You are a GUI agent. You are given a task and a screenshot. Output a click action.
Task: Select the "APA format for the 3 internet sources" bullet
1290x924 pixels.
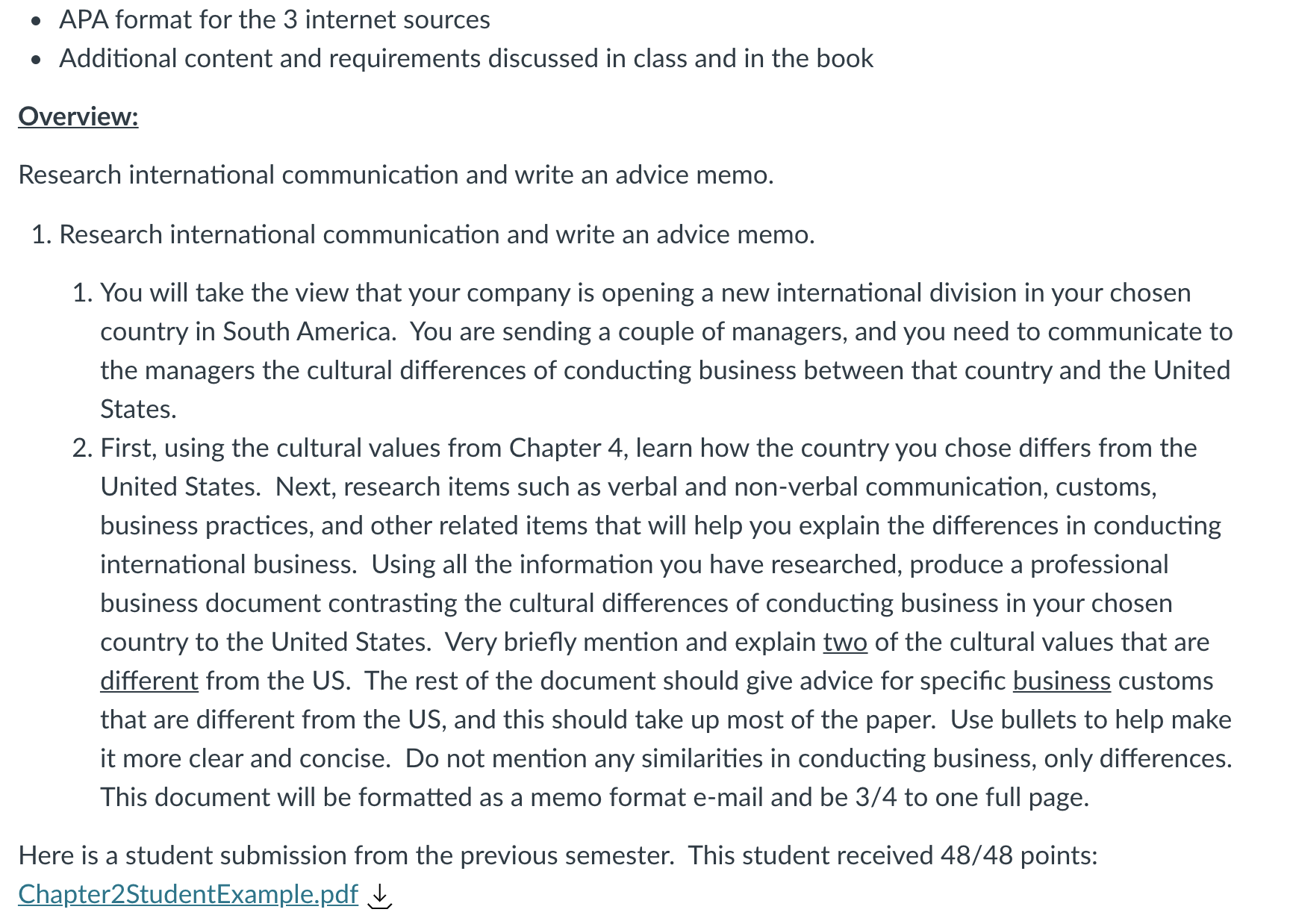275,19
